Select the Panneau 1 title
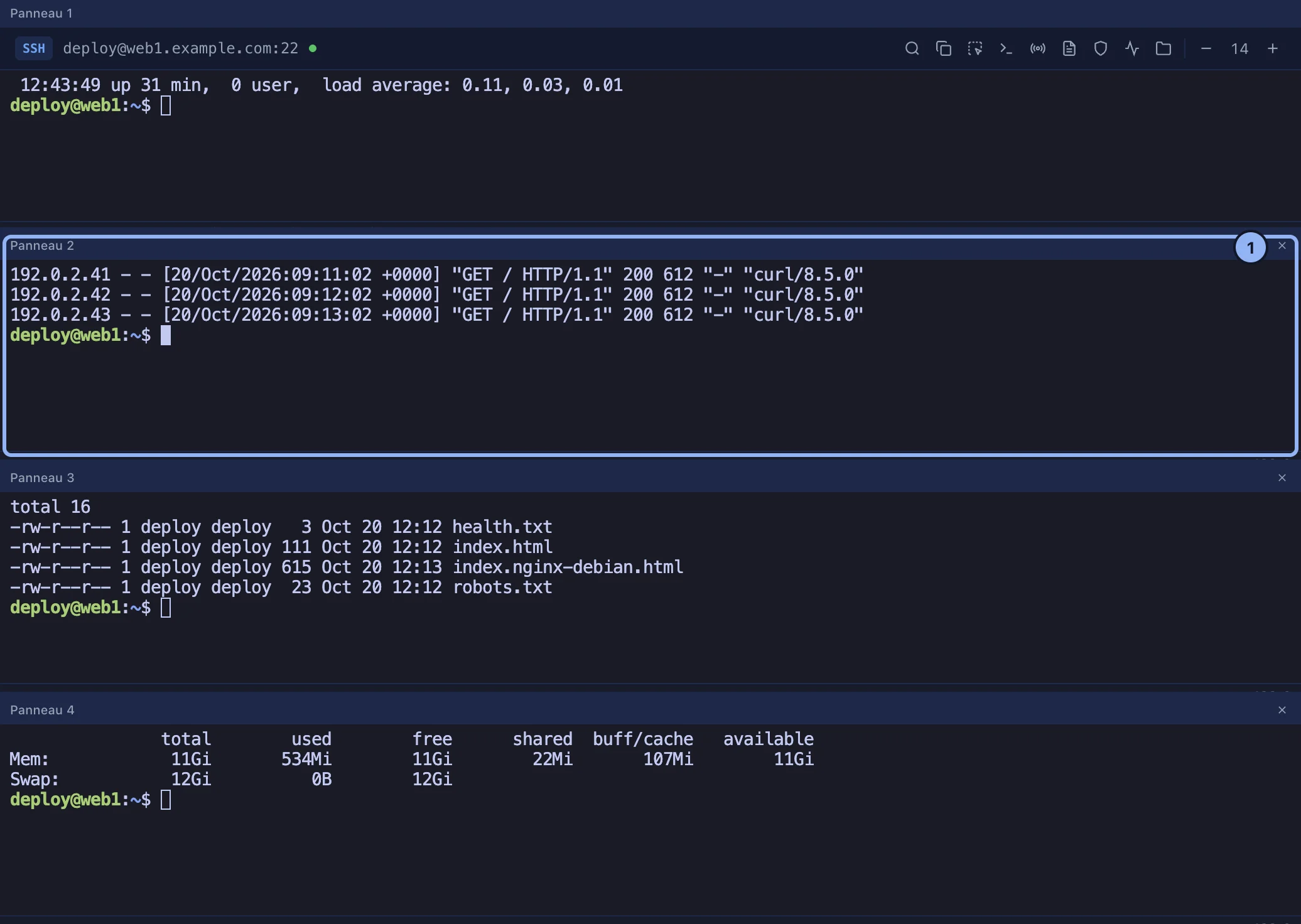Viewport: 1301px width, 924px height. coord(41,13)
